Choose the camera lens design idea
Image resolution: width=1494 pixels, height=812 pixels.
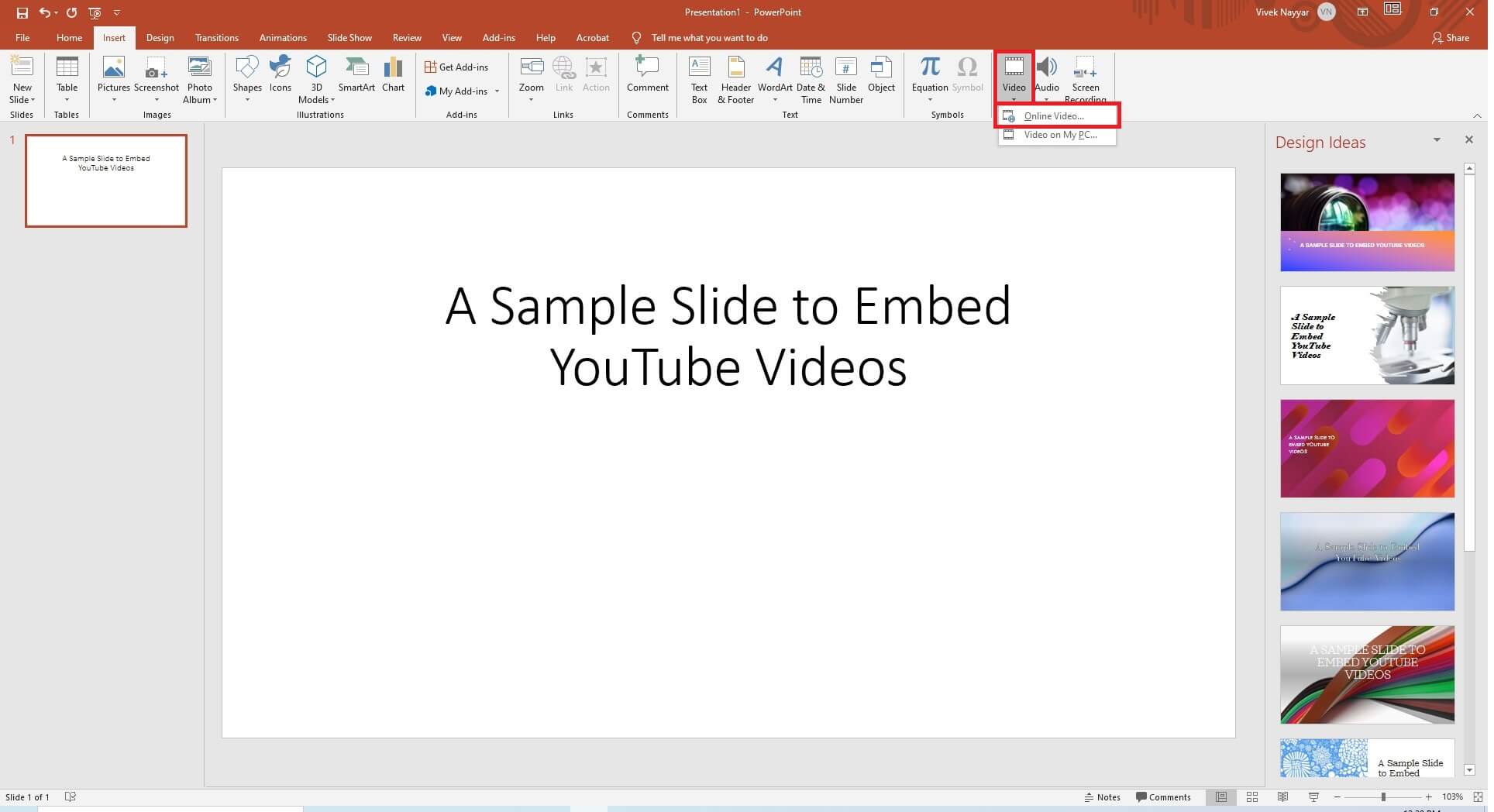coord(1367,222)
